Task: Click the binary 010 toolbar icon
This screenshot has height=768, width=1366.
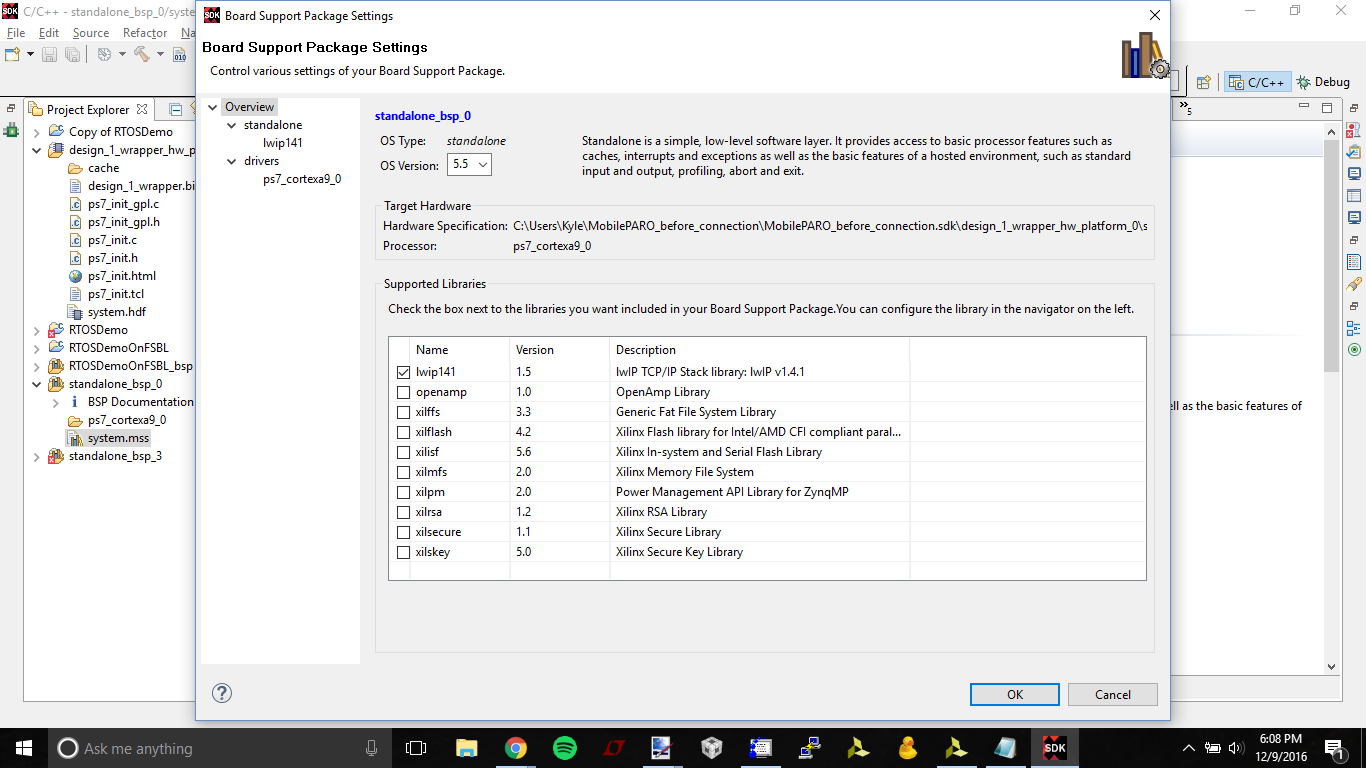Action: pyautogui.click(x=181, y=54)
